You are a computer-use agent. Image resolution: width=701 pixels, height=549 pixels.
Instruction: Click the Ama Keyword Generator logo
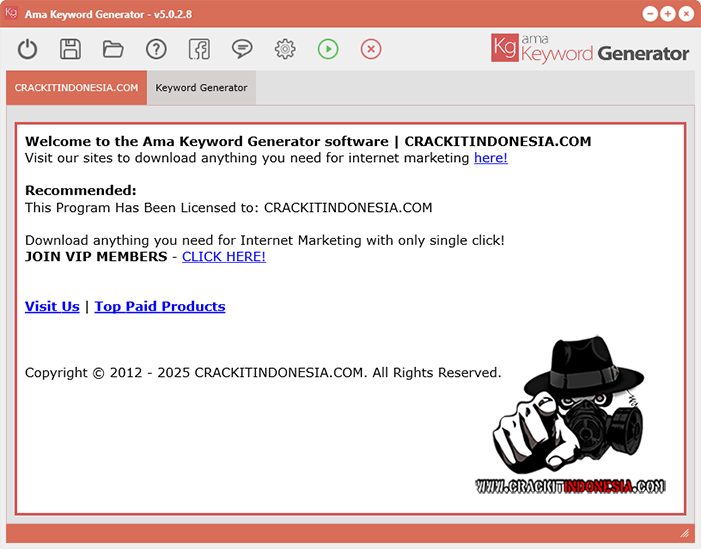pyautogui.click(x=590, y=49)
